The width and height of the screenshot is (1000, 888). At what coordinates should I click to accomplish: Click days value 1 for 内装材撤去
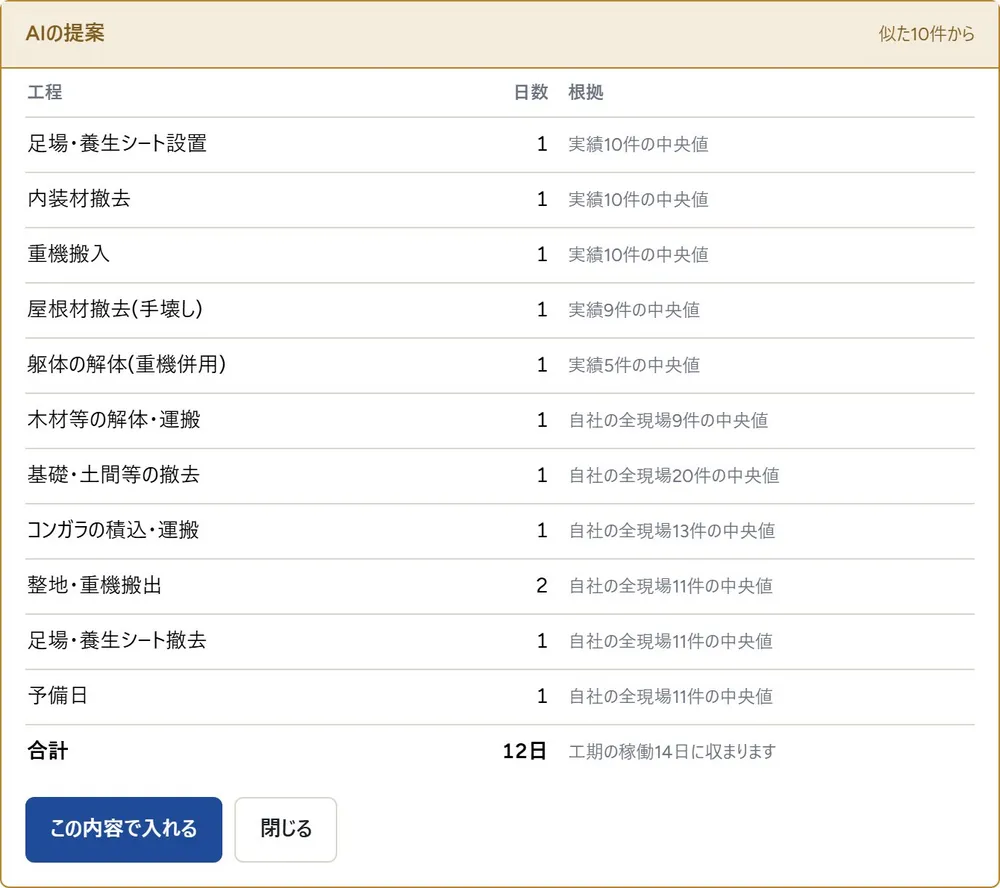[x=542, y=199]
